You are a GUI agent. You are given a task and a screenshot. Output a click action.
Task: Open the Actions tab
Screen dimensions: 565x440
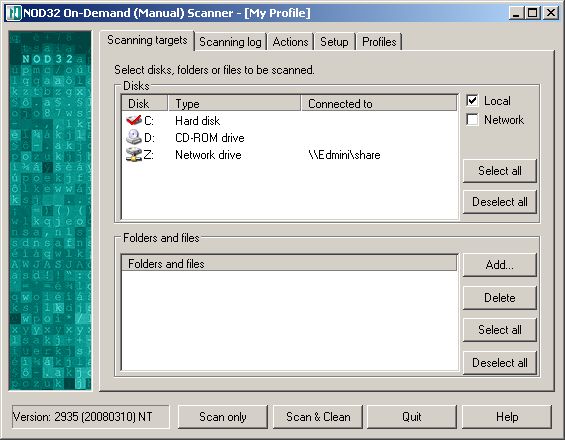point(290,42)
